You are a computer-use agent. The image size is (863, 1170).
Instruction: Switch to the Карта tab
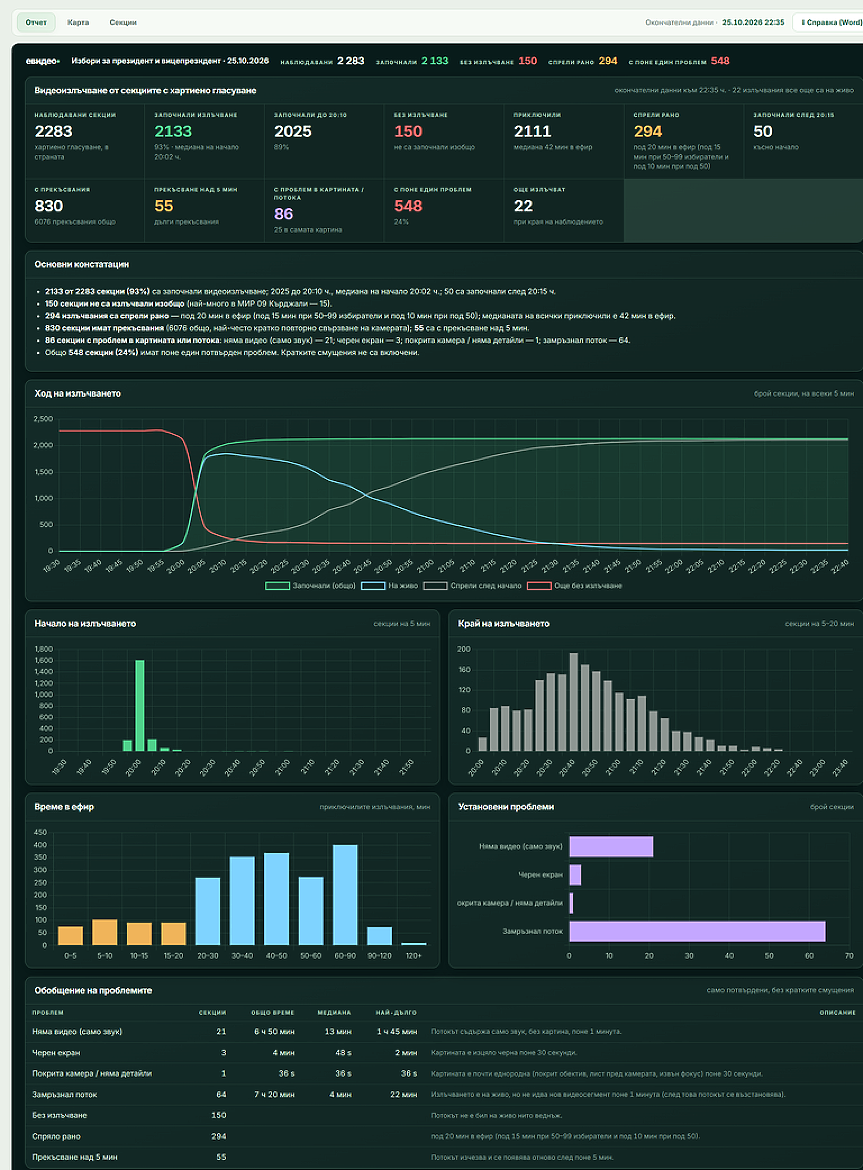[x=78, y=22]
